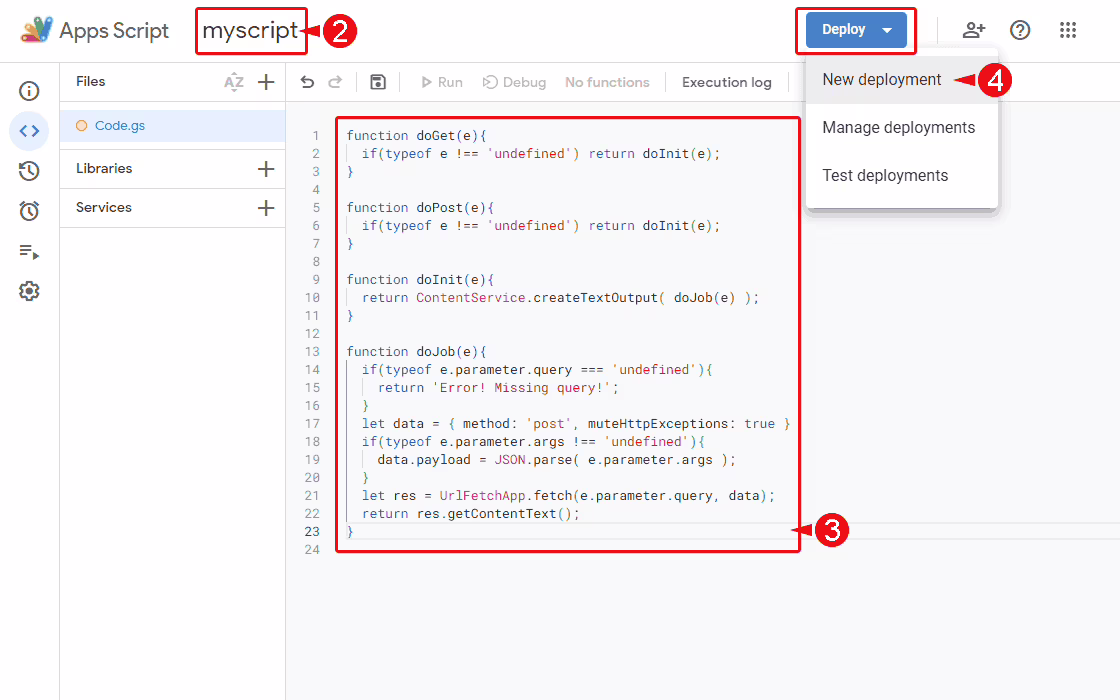Open Executions list icon in sidebar
Image resolution: width=1120 pixels, height=700 pixels.
pyautogui.click(x=29, y=252)
